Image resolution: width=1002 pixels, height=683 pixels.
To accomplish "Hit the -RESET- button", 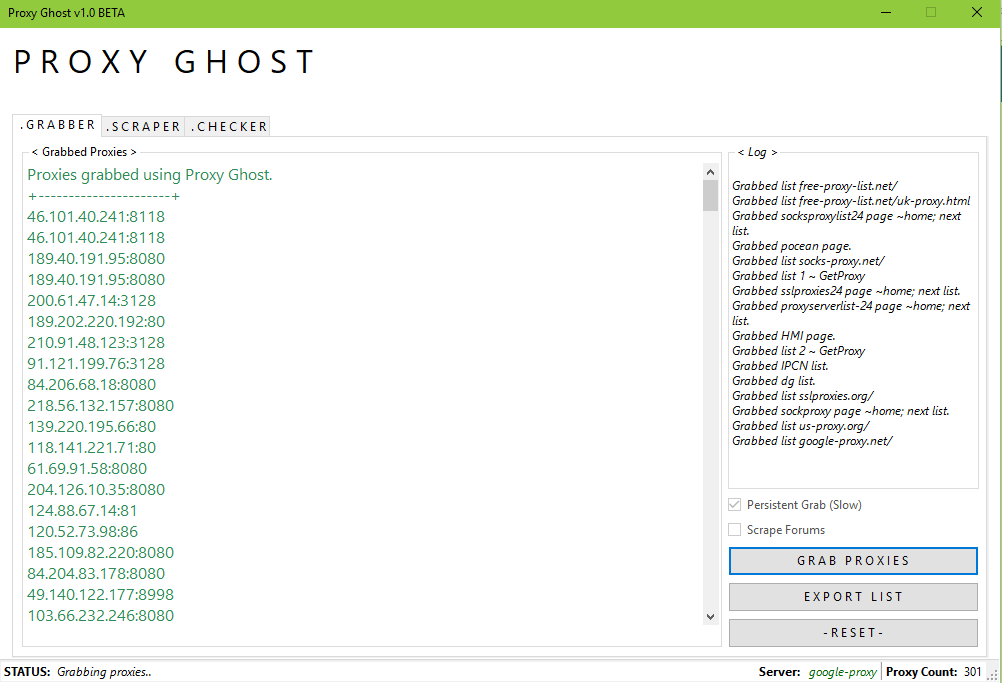I will (x=853, y=633).
